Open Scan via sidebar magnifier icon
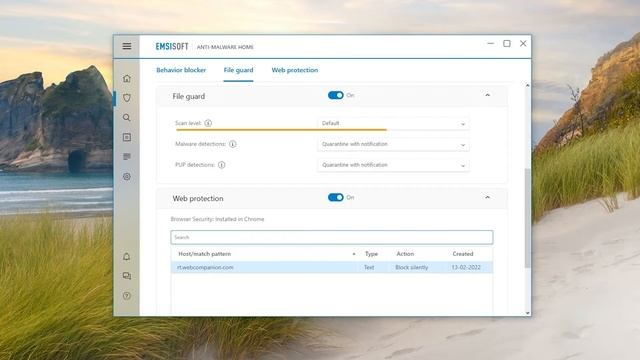The width and height of the screenshot is (640, 360). [x=127, y=118]
